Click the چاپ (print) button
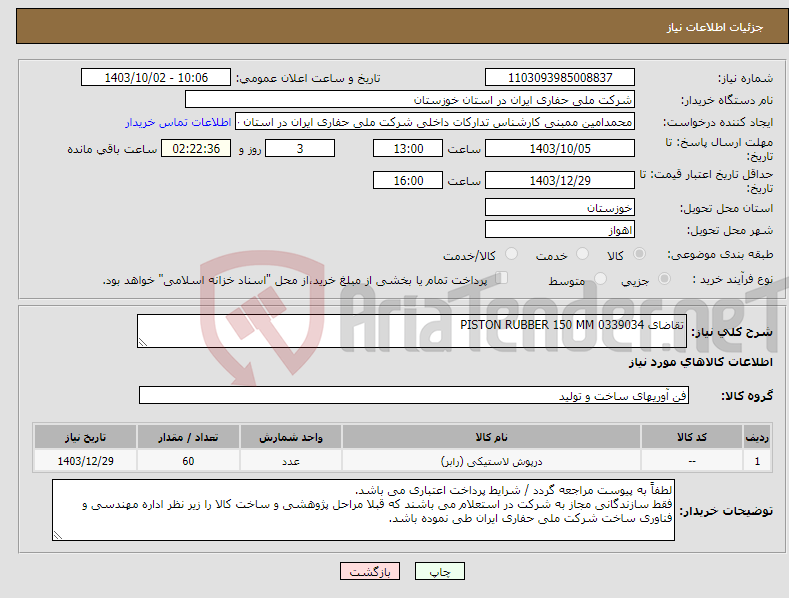This screenshot has width=789, height=598. click(439, 571)
